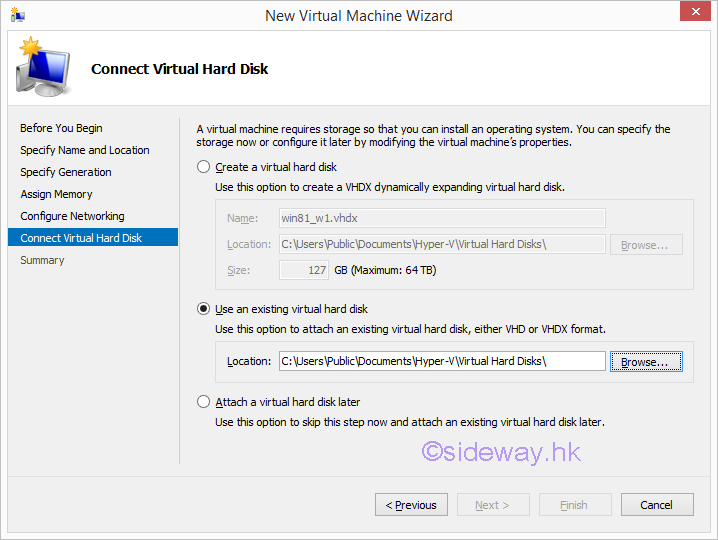Click the Cancel button
718x540 pixels.
656,505
